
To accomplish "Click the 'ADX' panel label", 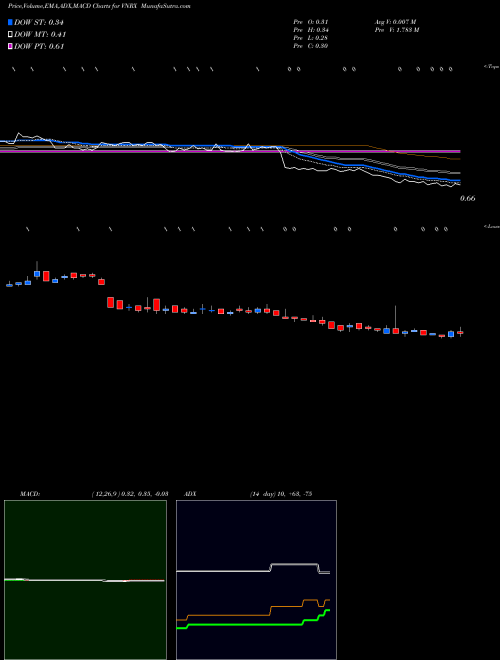I will pos(190,494).
